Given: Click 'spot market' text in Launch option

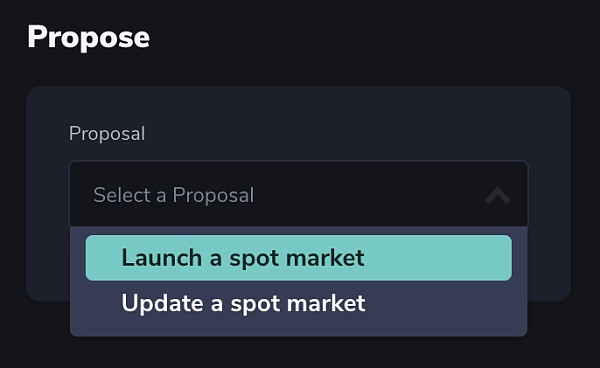Looking at the screenshot, I should pyautogui.click(x=297, y=259).
